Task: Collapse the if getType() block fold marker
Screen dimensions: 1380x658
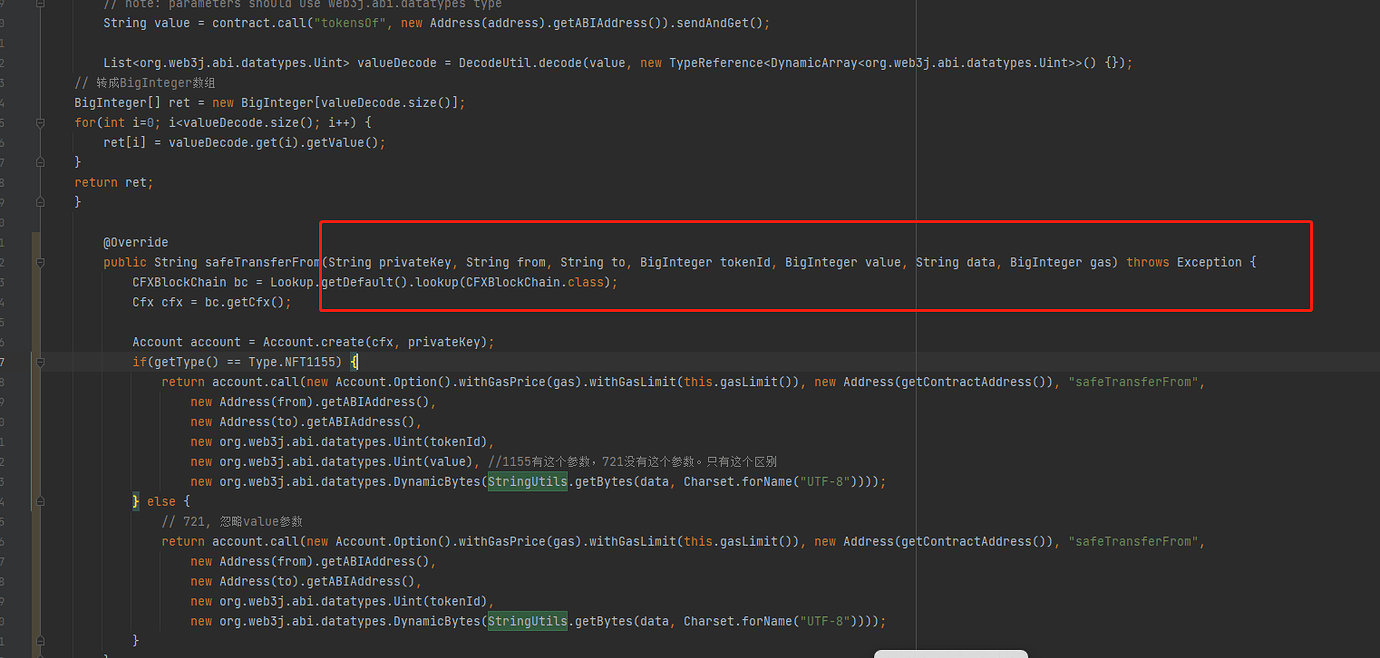Action: [40, 362]
